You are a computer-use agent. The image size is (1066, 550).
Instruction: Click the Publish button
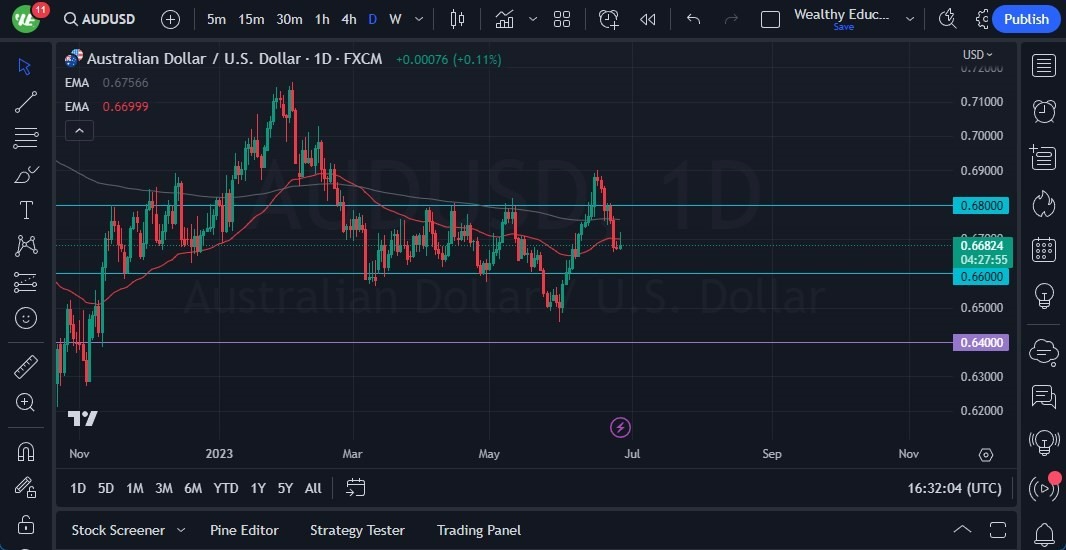point(1026,19)
